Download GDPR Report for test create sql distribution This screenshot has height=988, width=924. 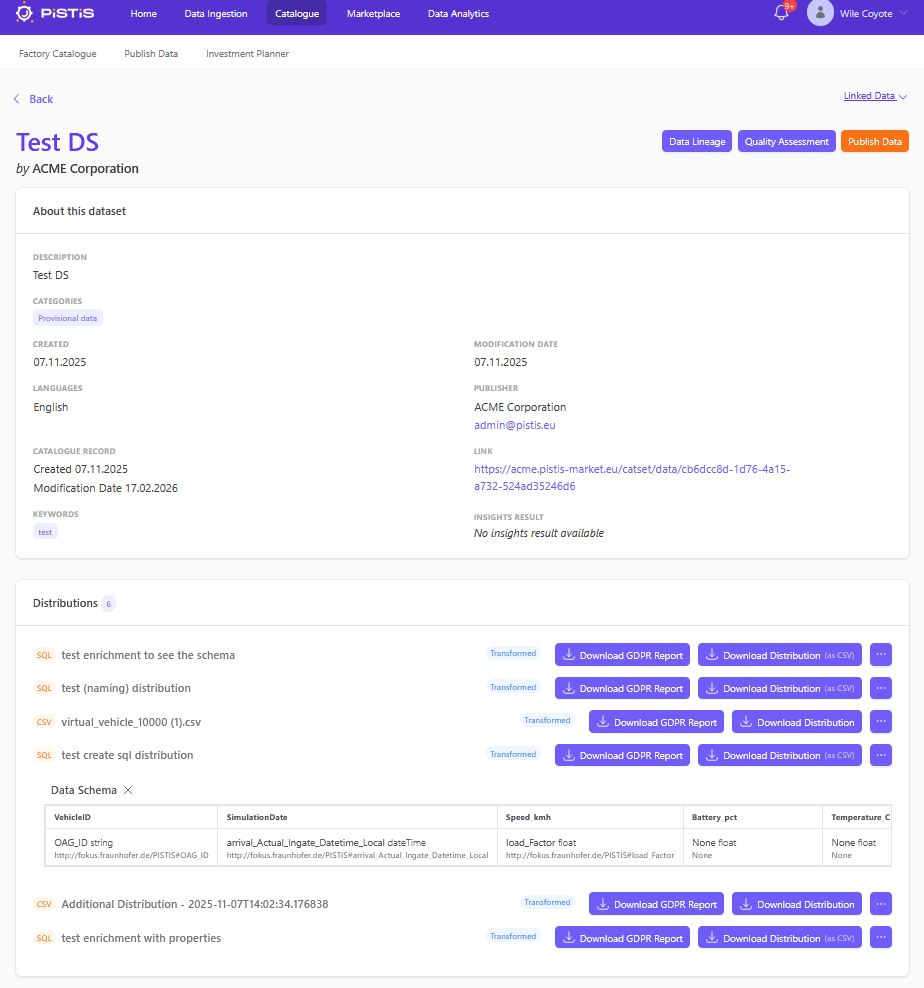click(x=622, y=755)
